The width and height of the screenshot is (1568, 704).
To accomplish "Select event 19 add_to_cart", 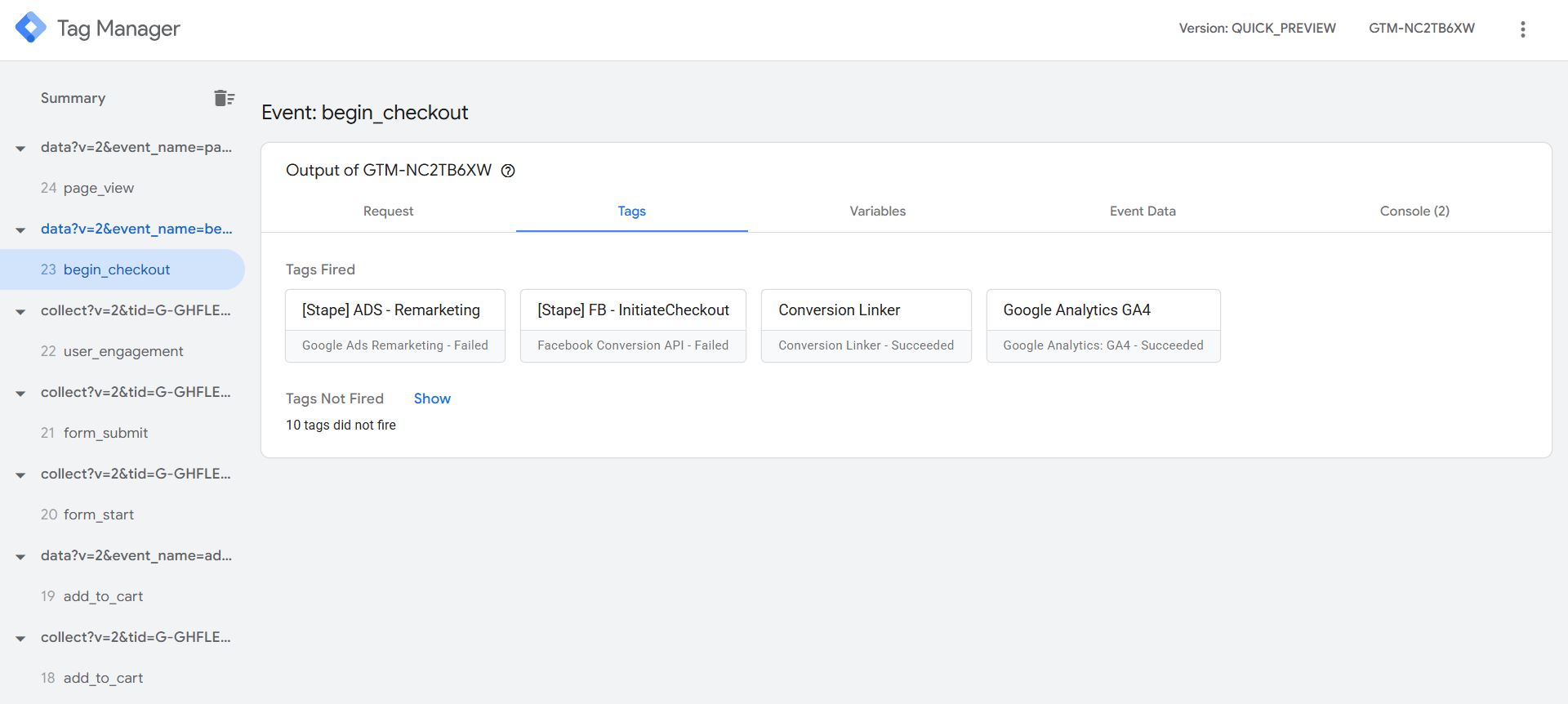I will [122, 596].
